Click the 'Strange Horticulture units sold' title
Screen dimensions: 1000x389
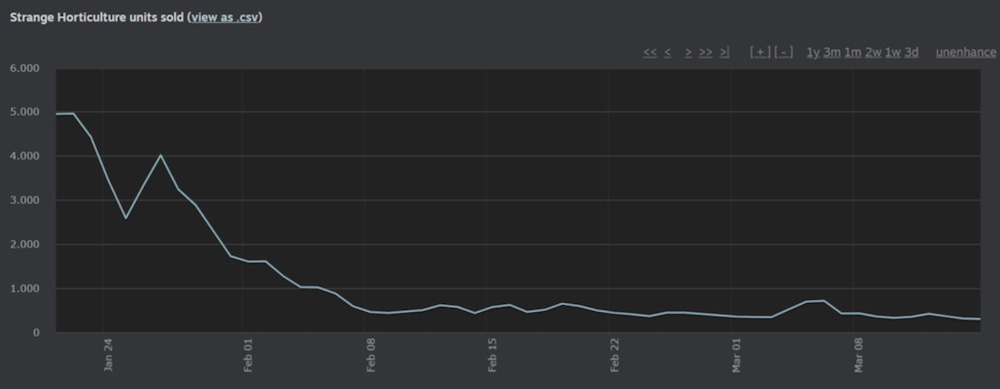tap(97, 17)
